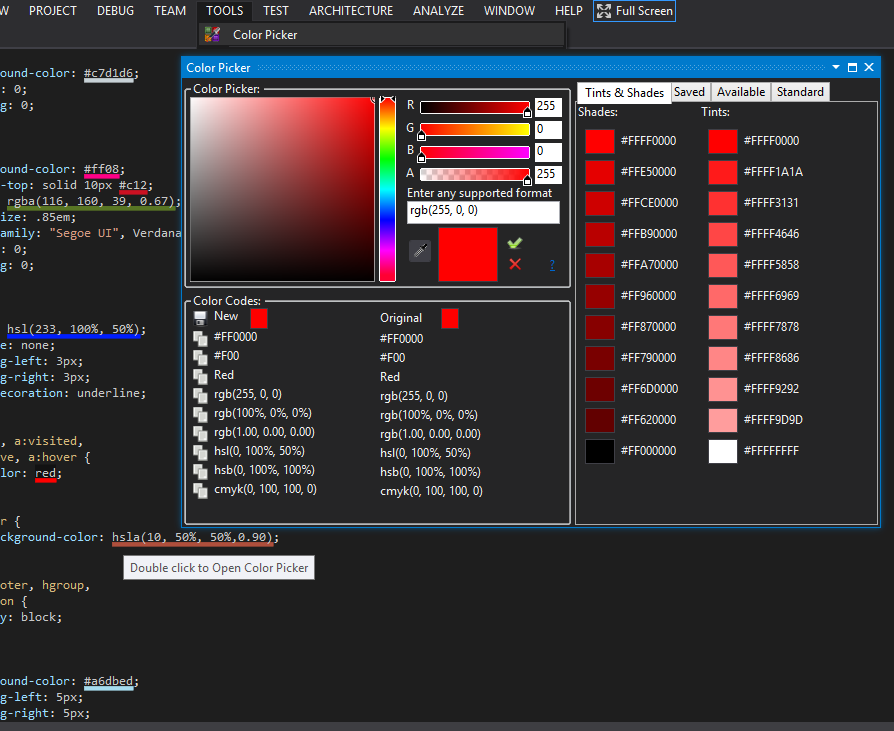Image resolution: width=894 pixels, height=731 pixels.
Task: Save the New color using floppy icon
Action: [201, 316]
